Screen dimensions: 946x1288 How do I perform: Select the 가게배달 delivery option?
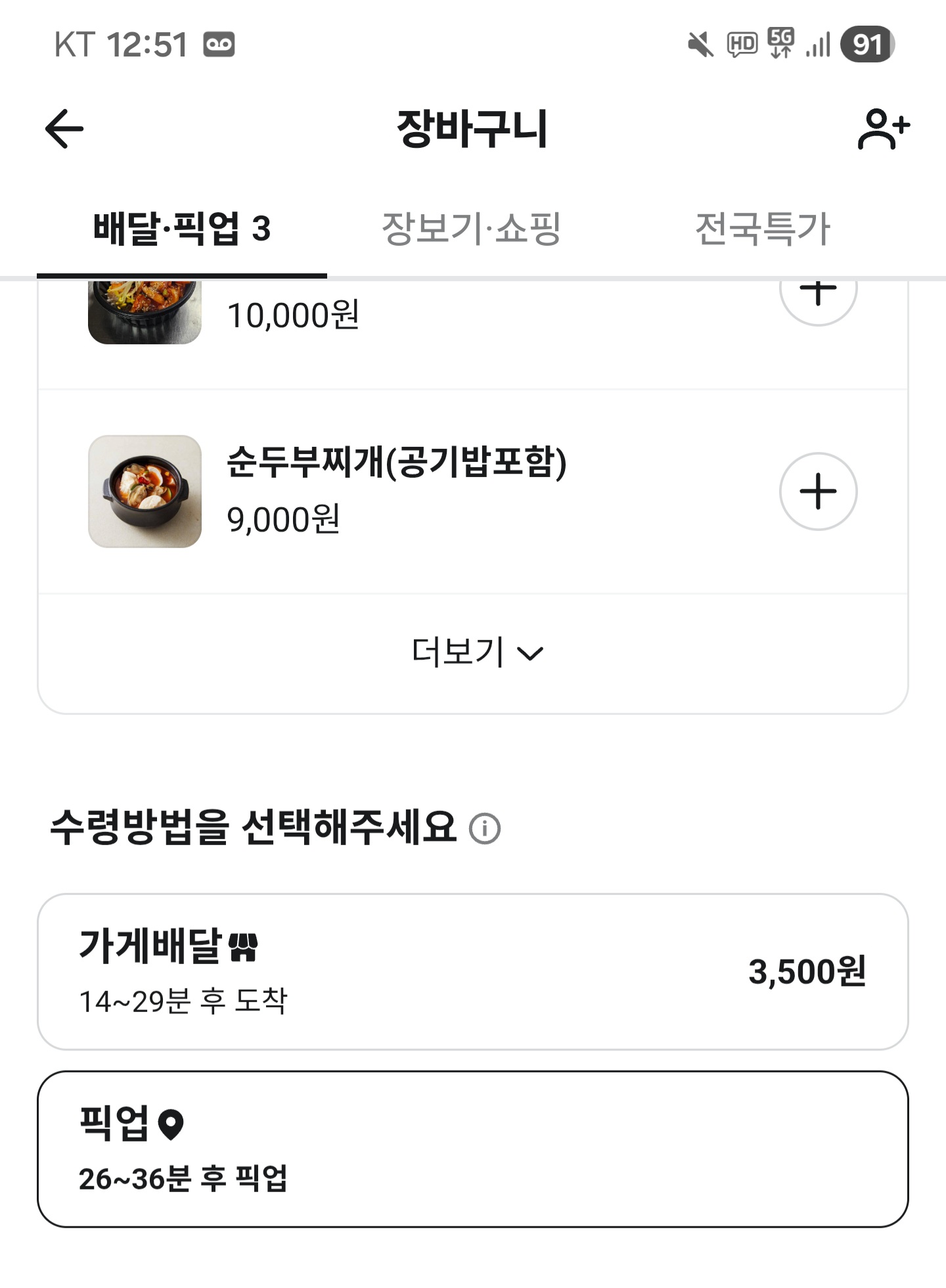[x=473, y=971]
